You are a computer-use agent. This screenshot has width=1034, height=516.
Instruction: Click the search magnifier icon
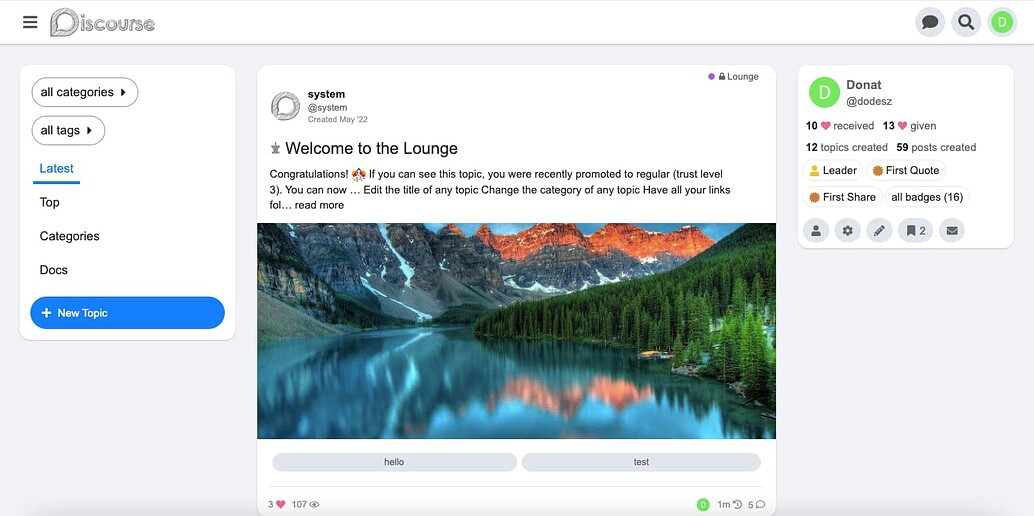pos(966,22)
